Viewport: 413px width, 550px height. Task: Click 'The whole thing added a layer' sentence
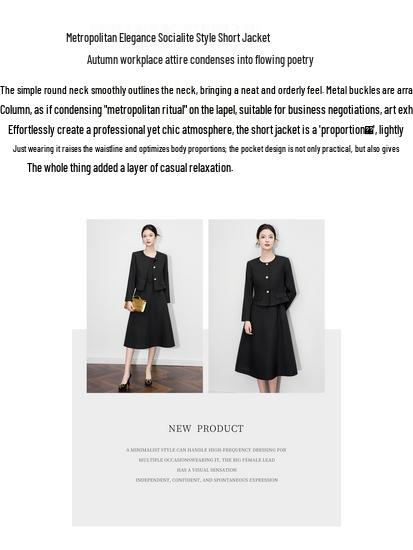pos(130,168)
